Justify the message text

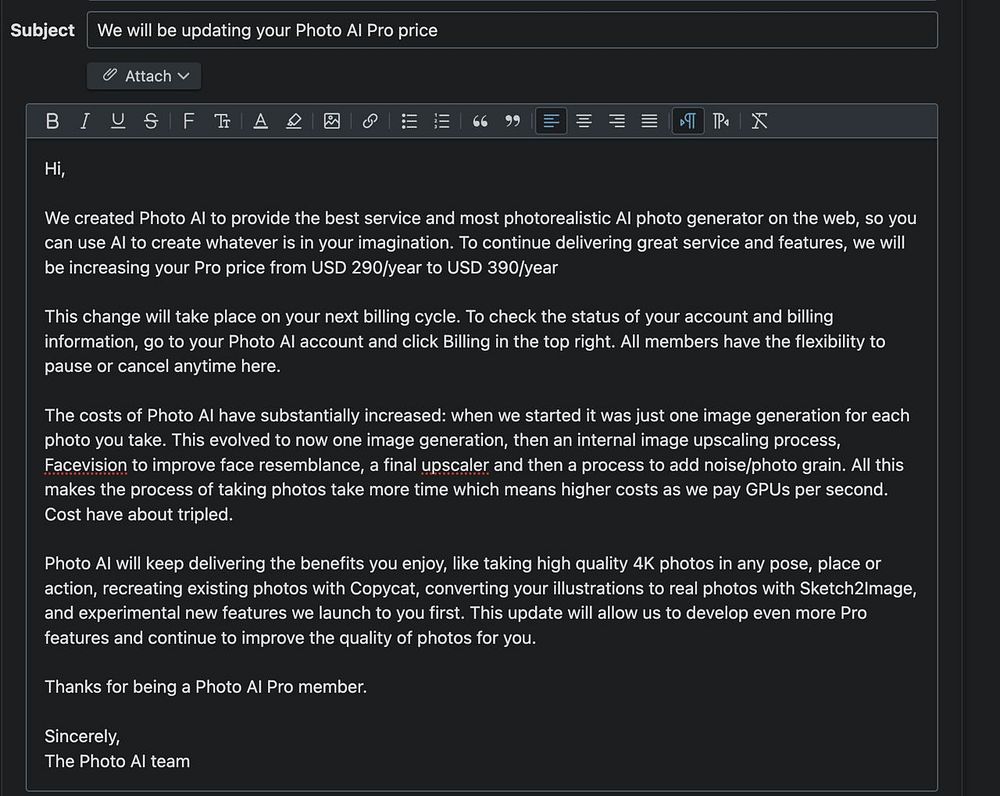649,121
